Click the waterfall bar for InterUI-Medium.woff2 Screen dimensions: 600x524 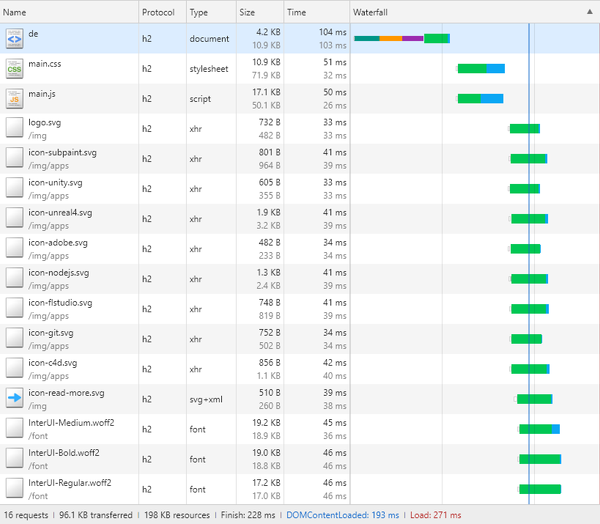click(x=540, y=429)
